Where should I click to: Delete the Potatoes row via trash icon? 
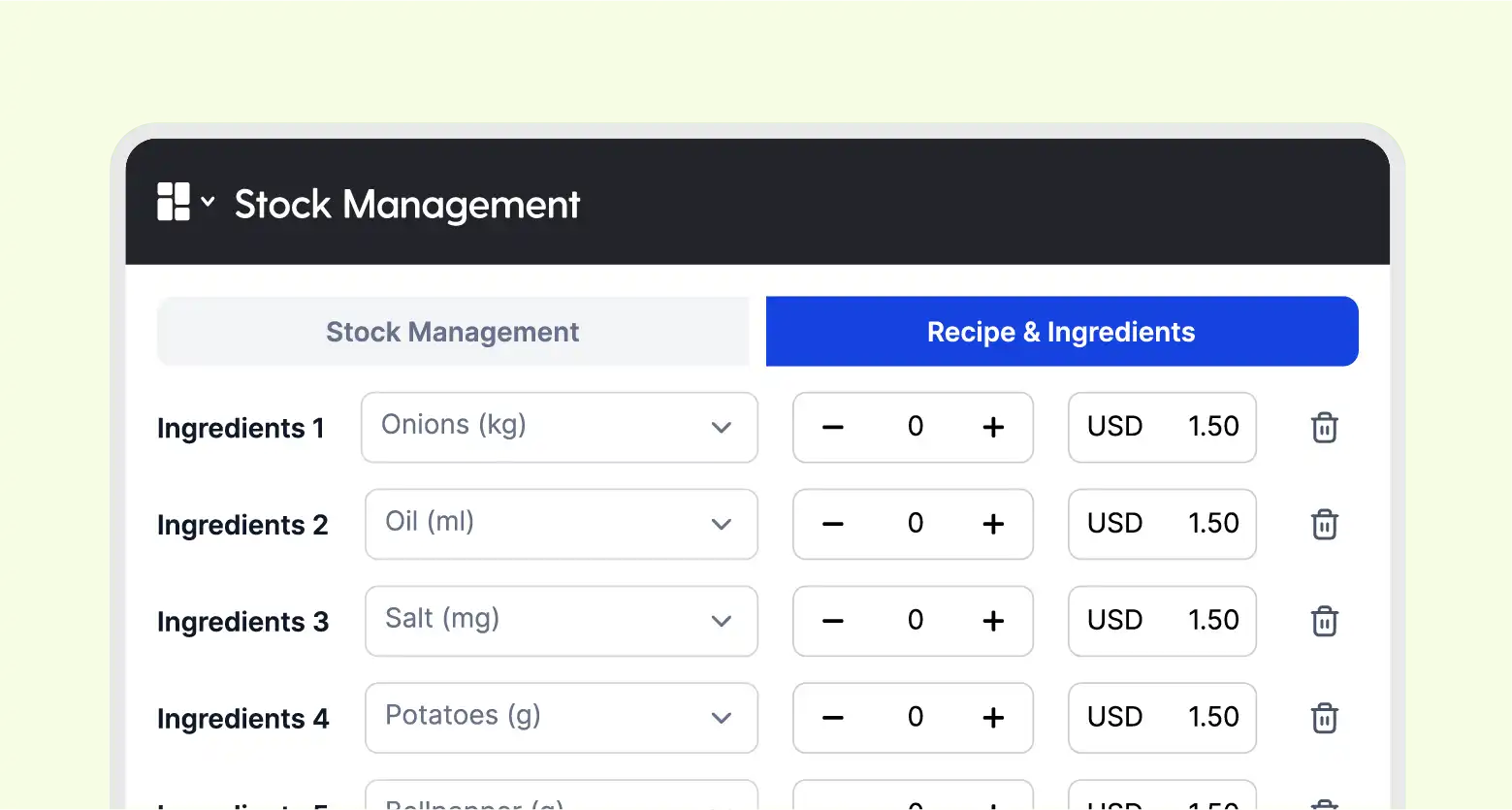pyautogui.click(x=1324, y=718)
